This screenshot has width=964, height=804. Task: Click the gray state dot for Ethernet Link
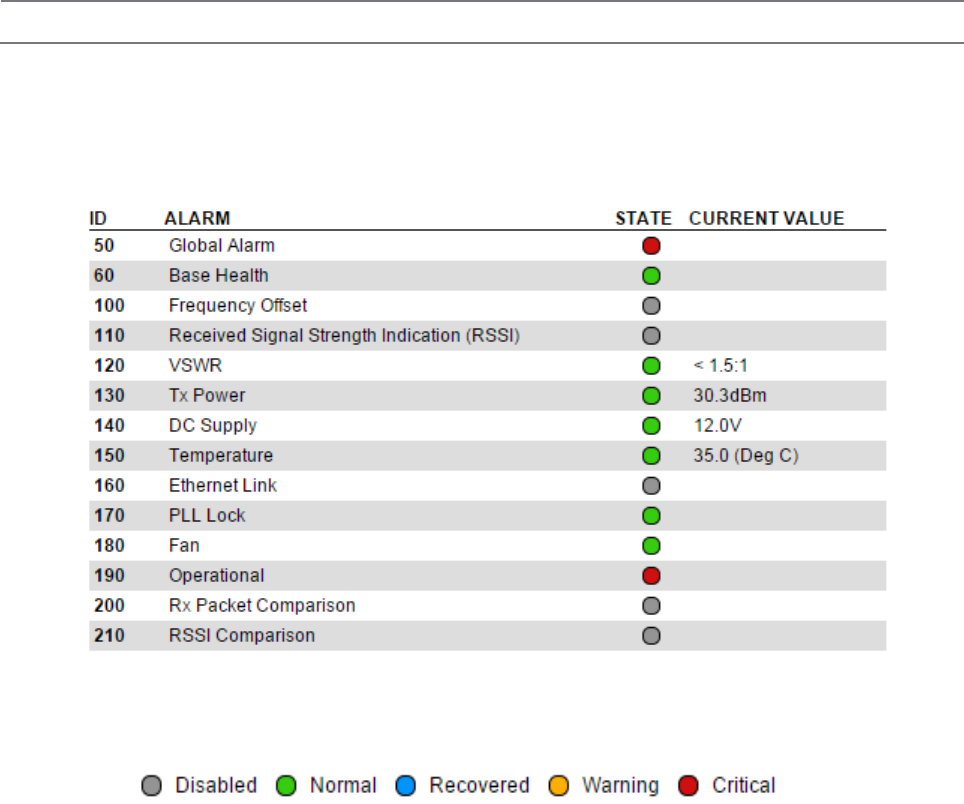(x=651, y=486)
